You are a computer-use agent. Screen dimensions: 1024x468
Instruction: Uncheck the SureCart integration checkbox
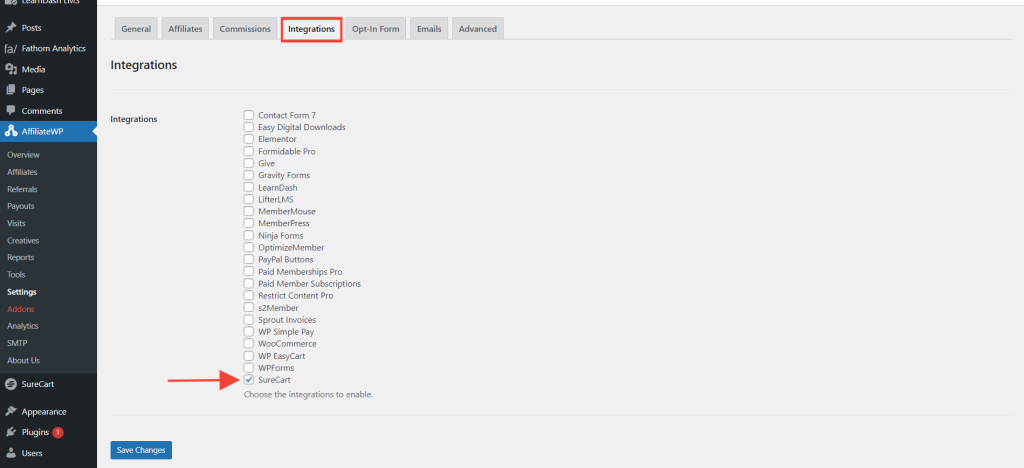click(x=249, y=380)
